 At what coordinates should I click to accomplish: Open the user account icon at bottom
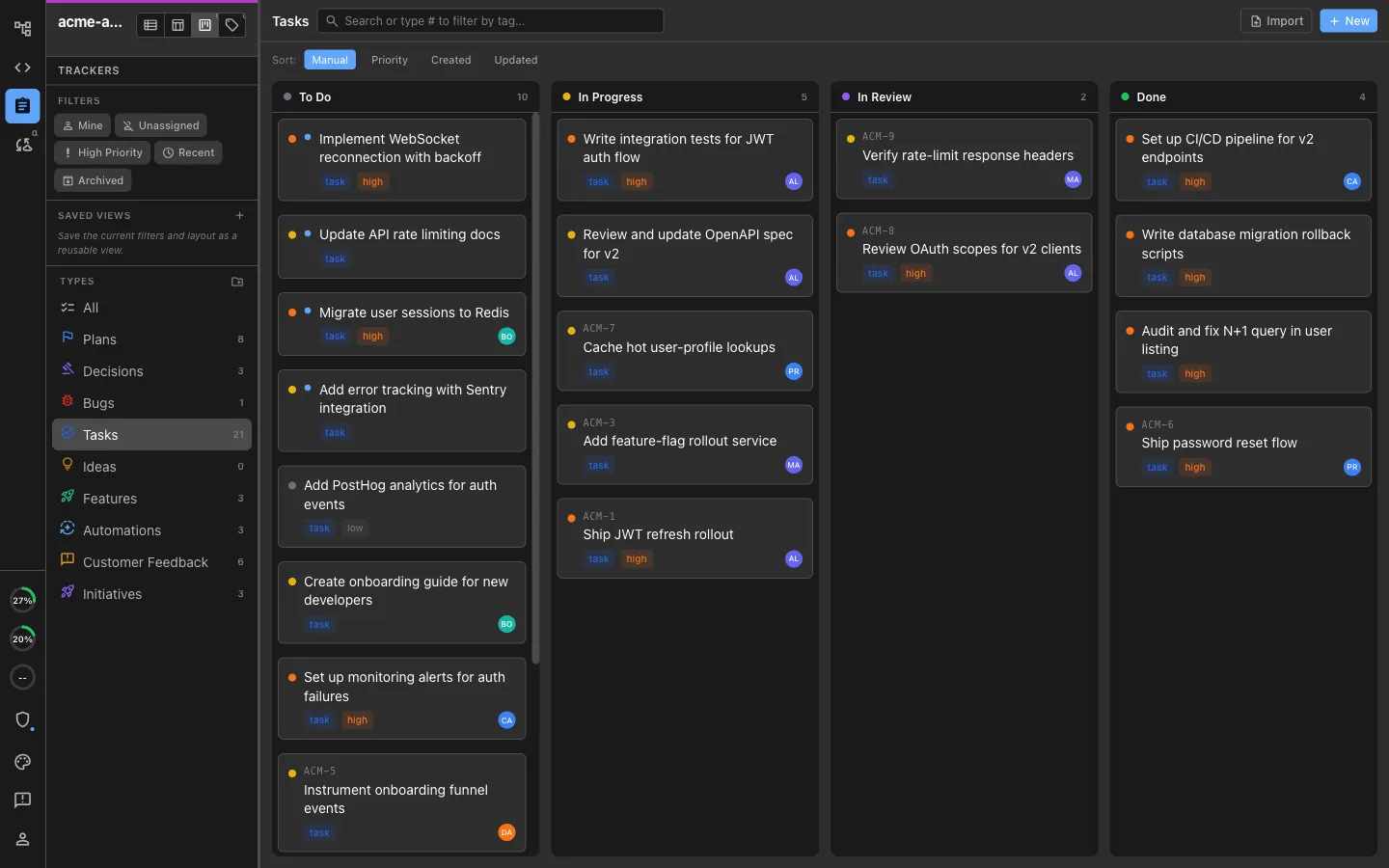[x=22, y=839]
